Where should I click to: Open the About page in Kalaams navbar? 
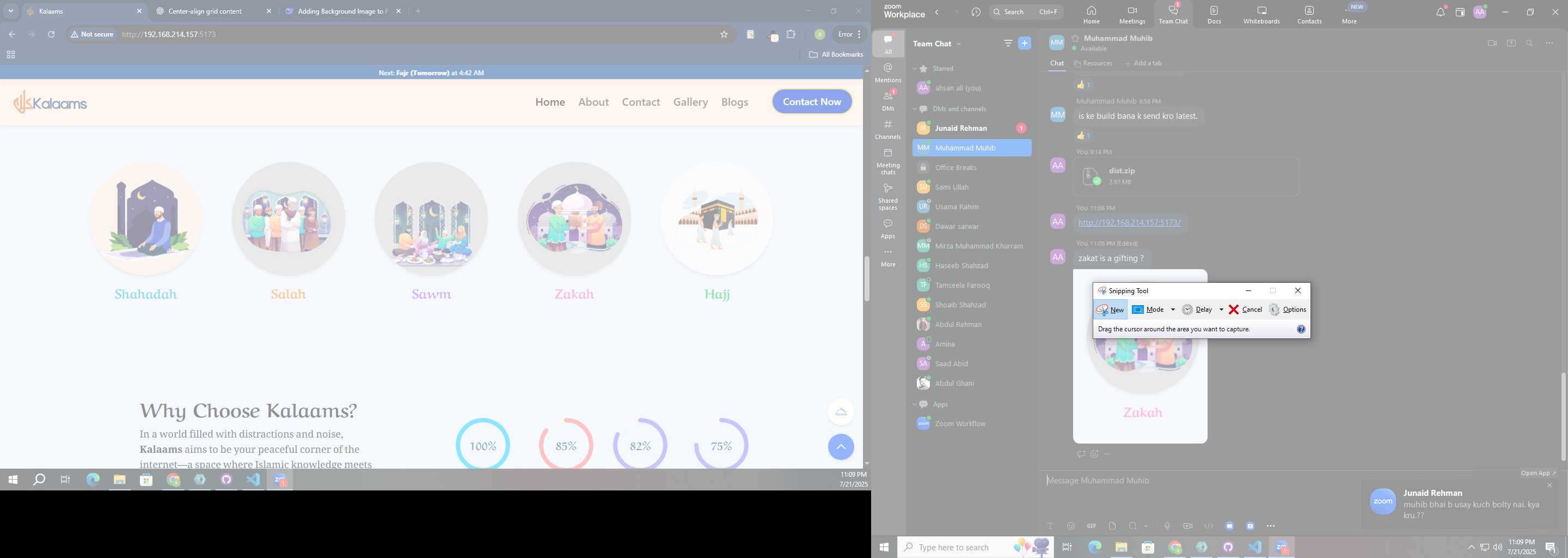593,102
